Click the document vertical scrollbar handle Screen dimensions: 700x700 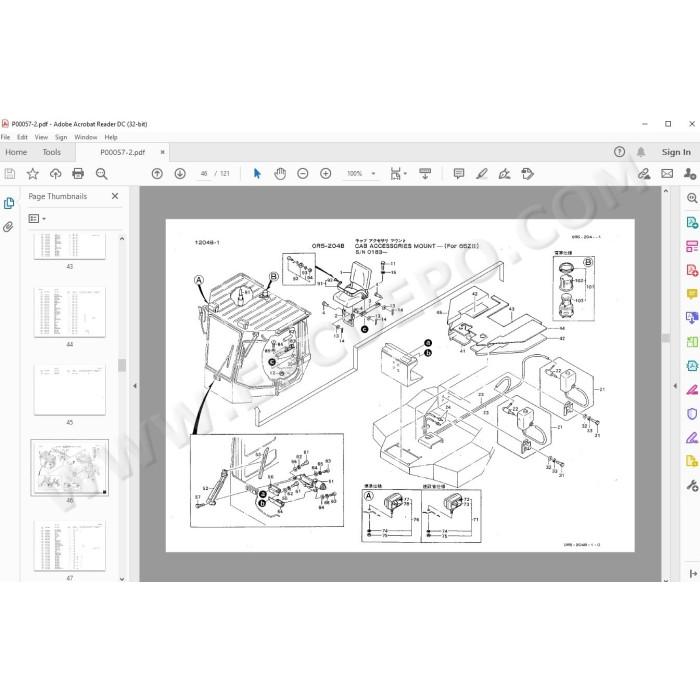666,338
